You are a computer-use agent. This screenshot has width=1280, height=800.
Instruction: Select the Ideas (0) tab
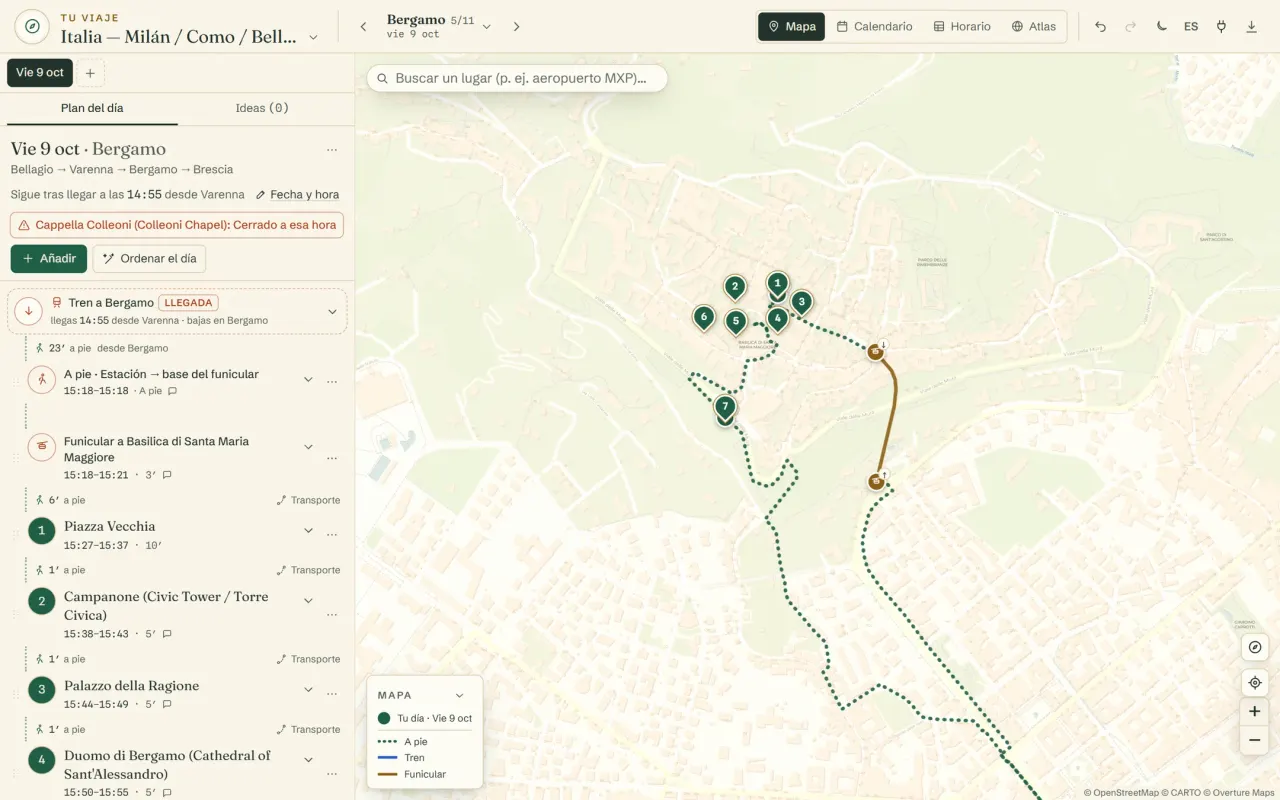tap(262, 108)
